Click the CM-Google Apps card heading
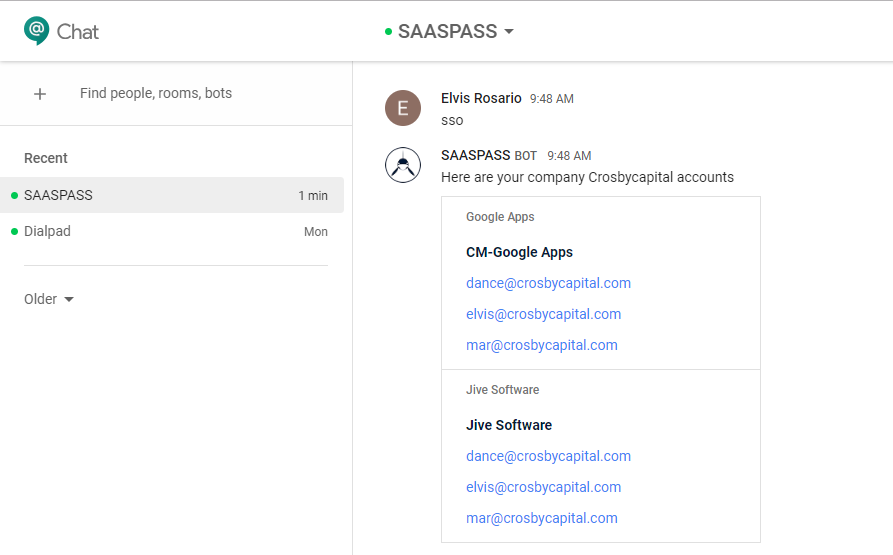This screenshot has height=555, width=893. pyautogui.click(x=519, y=252)
